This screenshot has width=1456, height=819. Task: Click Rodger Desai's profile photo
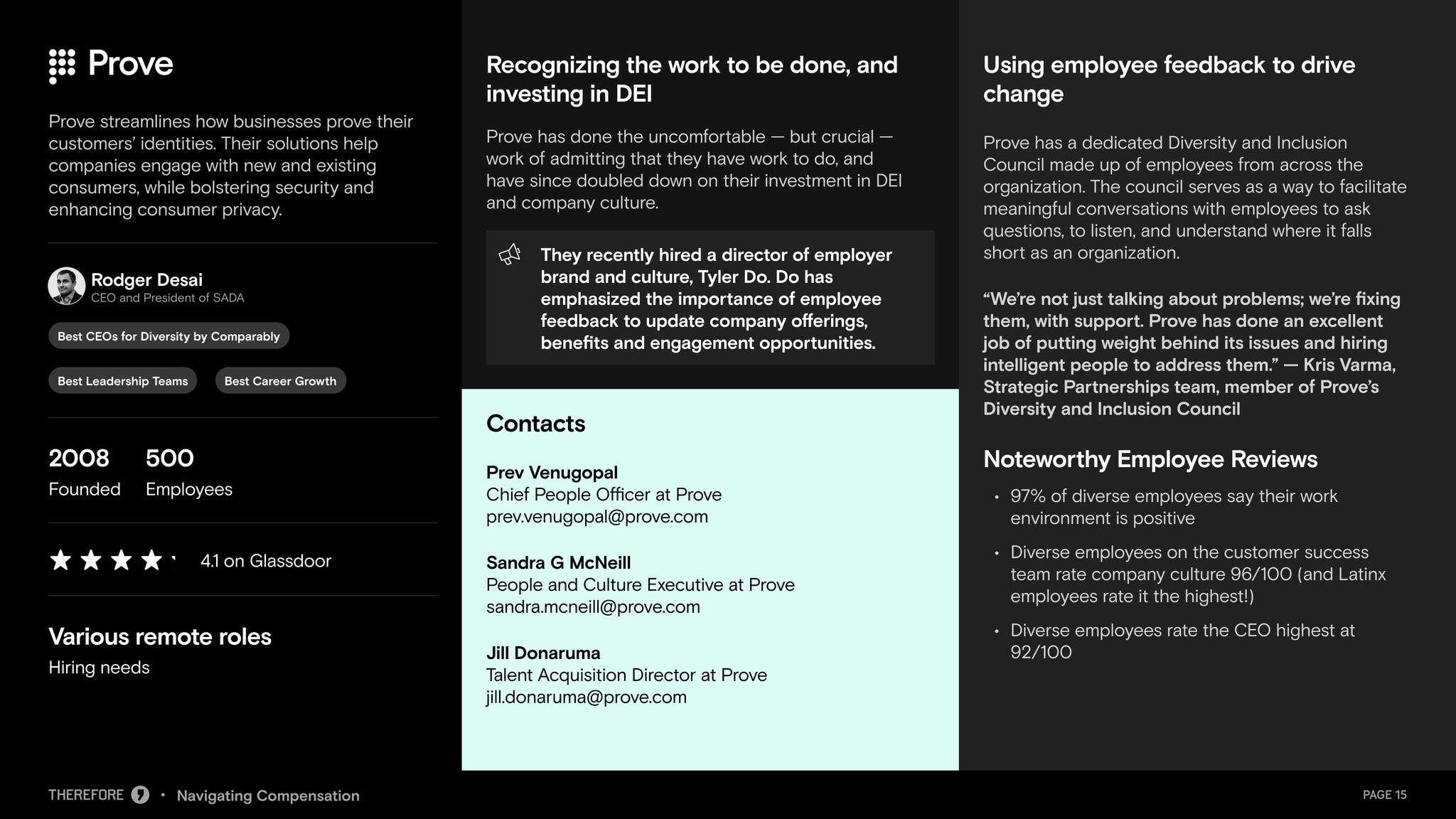(67, 286)
